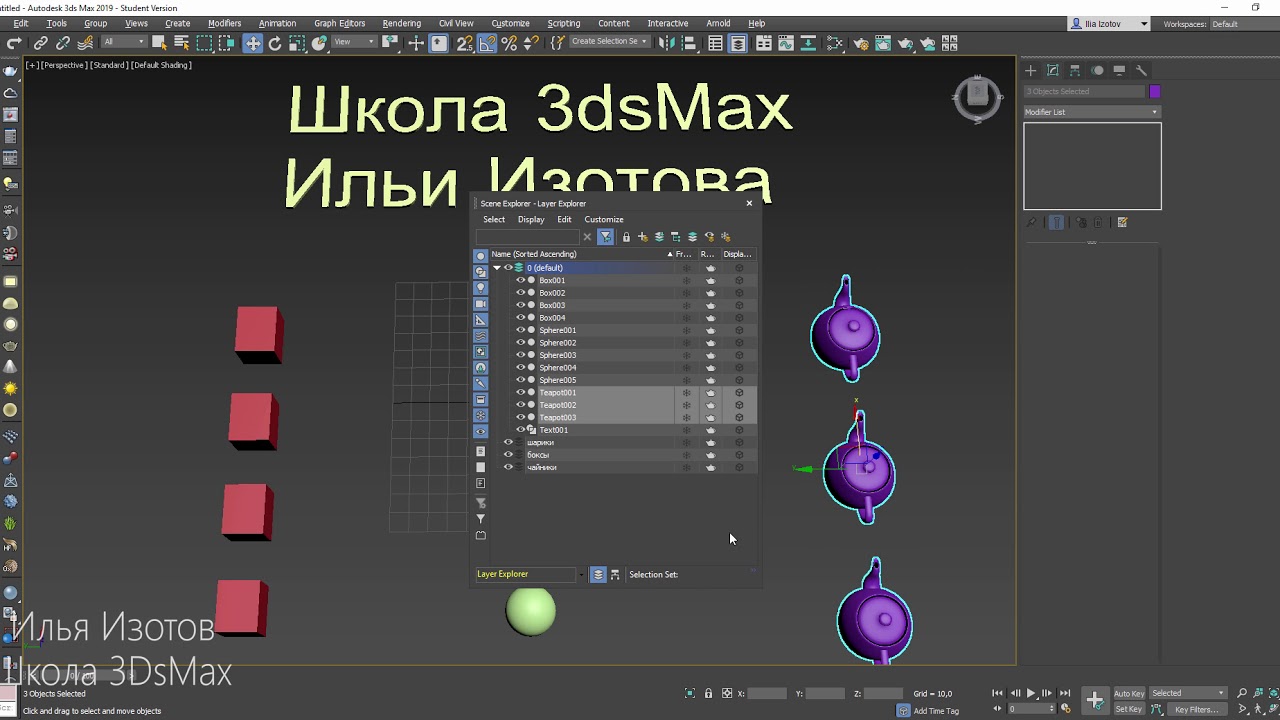Click the purple object color swatch
The height and width of the screenshot is (720, 1280).
click(x=1155, y=91)
